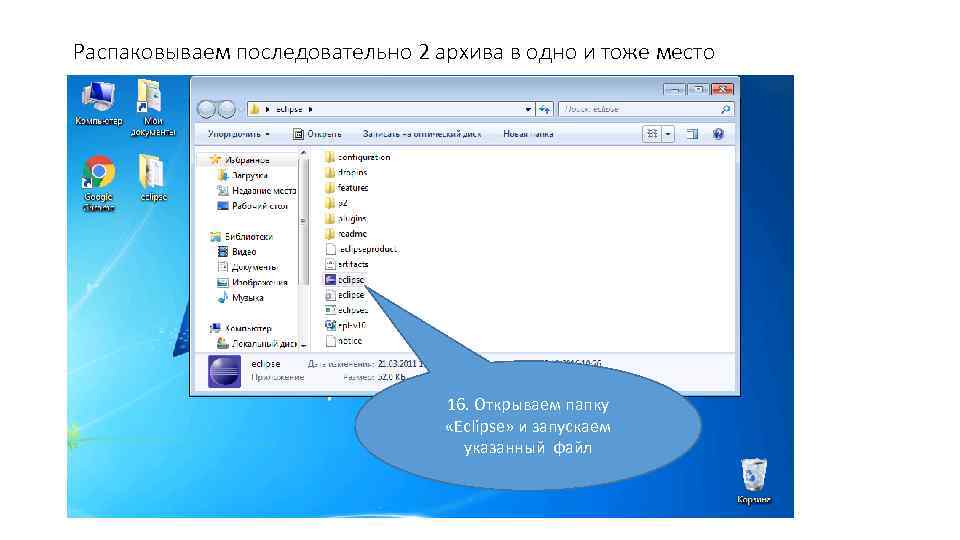The width and height of the screenshot is (960, 540).
Task: Select the configuration folder
Action: click(x=358, y=157)
